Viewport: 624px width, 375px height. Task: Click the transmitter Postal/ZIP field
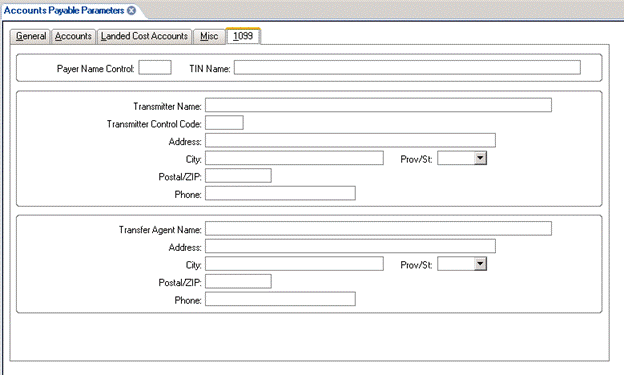coord(238,176)
